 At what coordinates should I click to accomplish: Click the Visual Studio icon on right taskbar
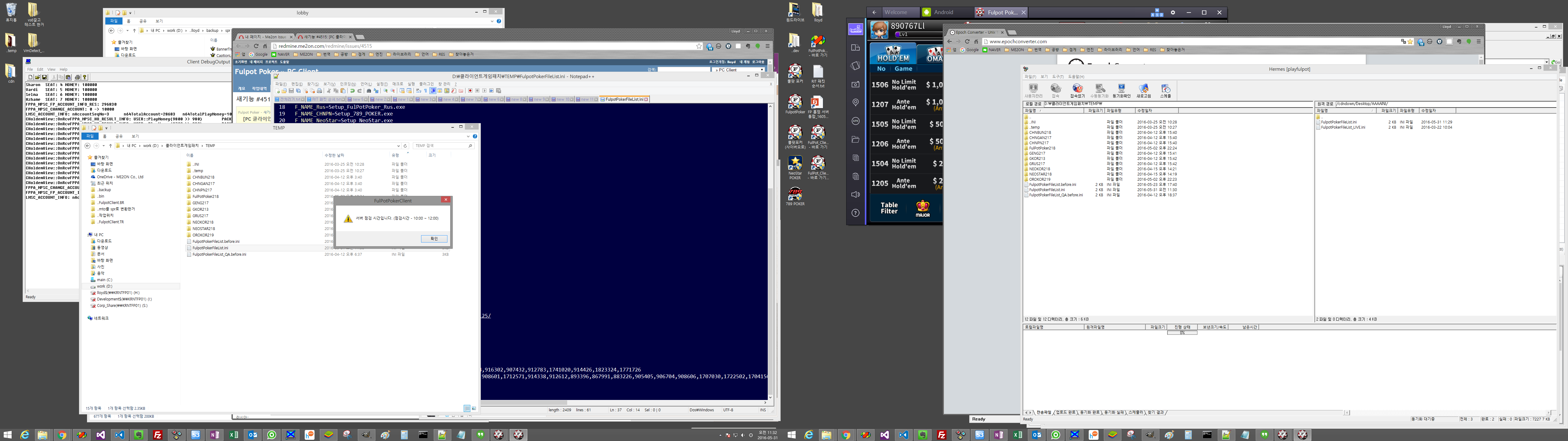click(x=884, y=434)
